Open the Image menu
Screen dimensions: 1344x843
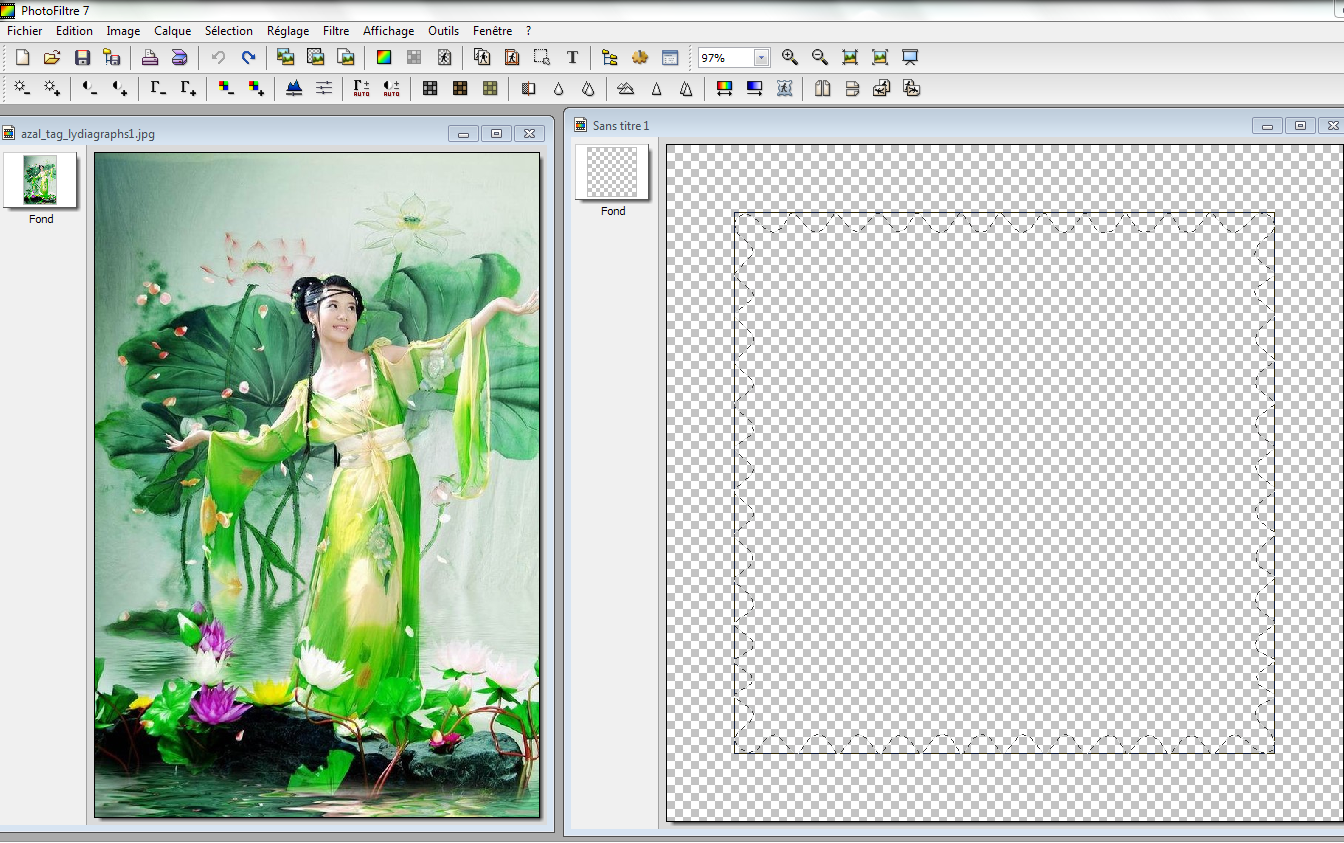(x=123, y=31)
